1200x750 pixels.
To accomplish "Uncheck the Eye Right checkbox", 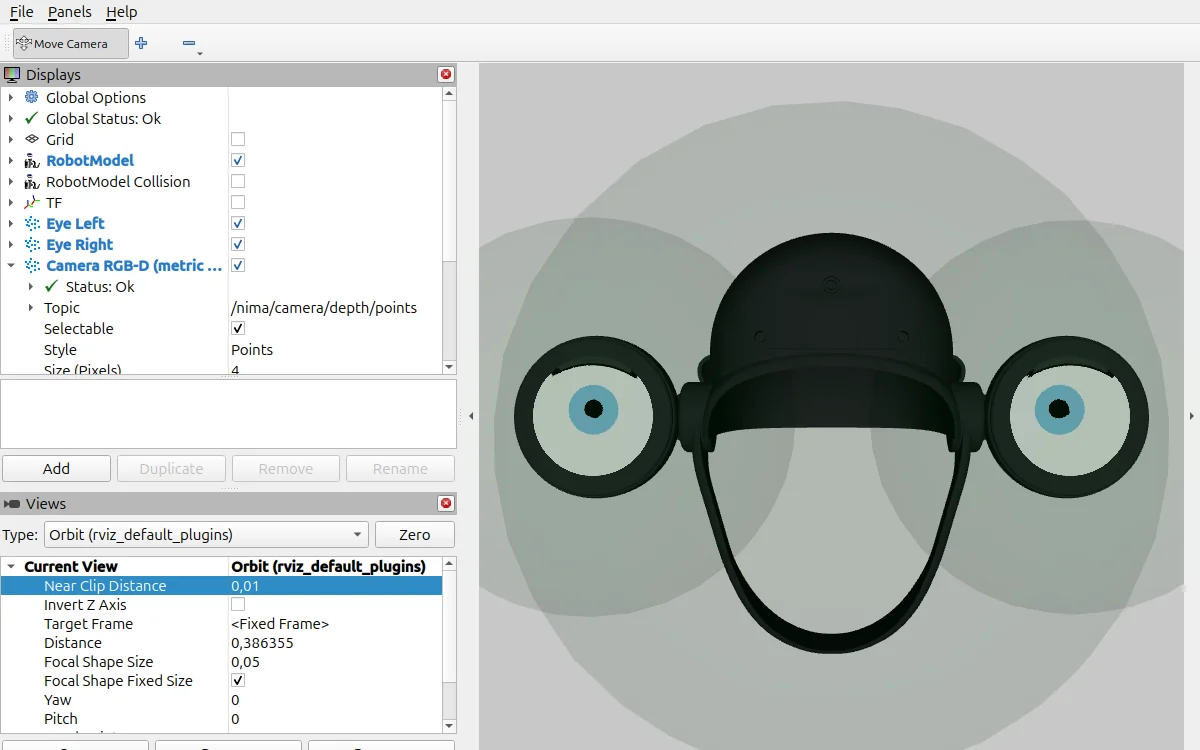I will [x=238, y=244].
